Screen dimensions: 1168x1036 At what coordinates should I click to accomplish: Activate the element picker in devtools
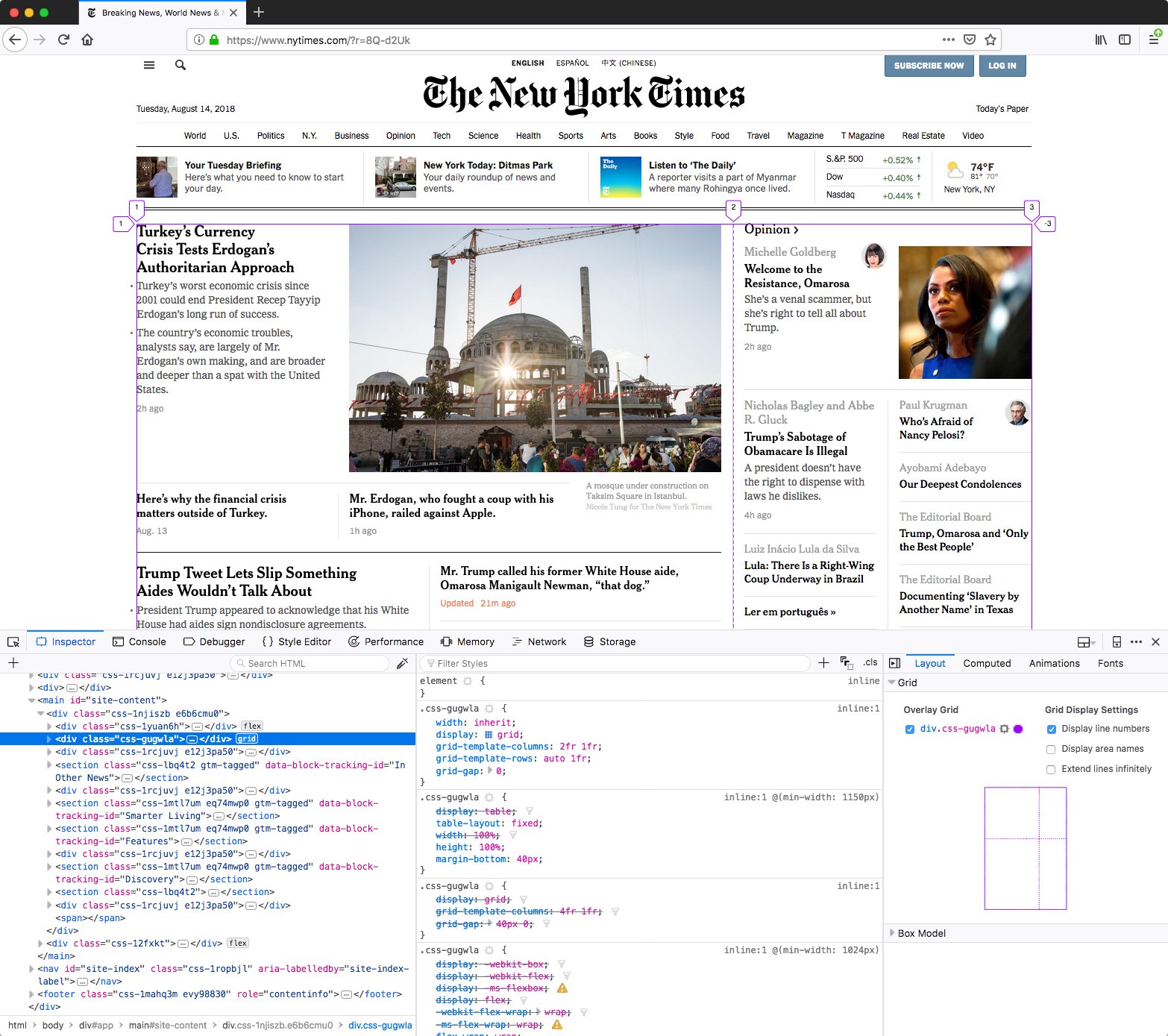tap(13, 641)
